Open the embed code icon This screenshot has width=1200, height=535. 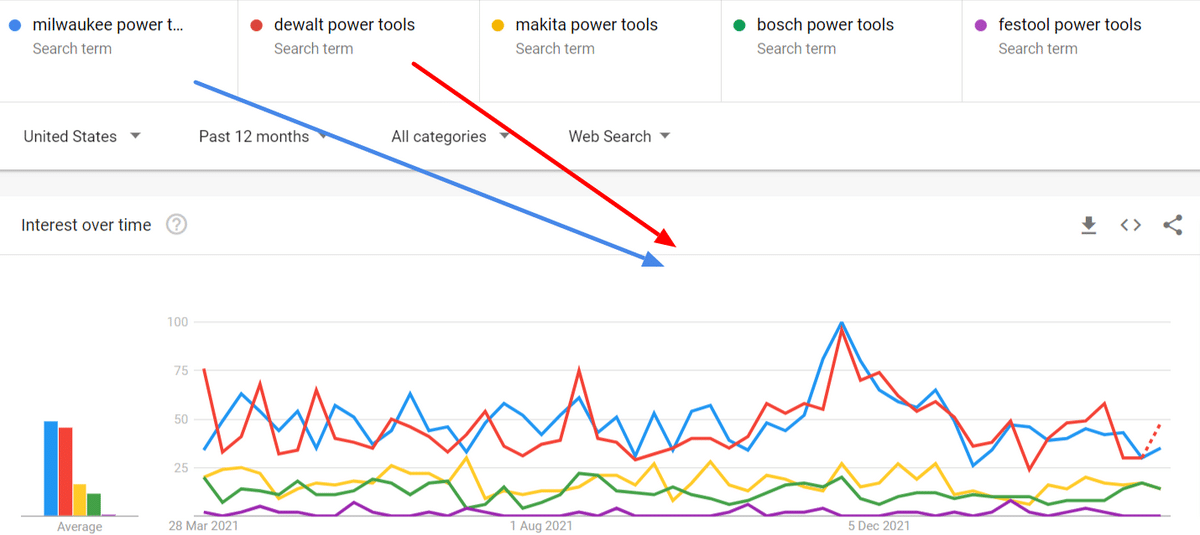[1131, 225]
